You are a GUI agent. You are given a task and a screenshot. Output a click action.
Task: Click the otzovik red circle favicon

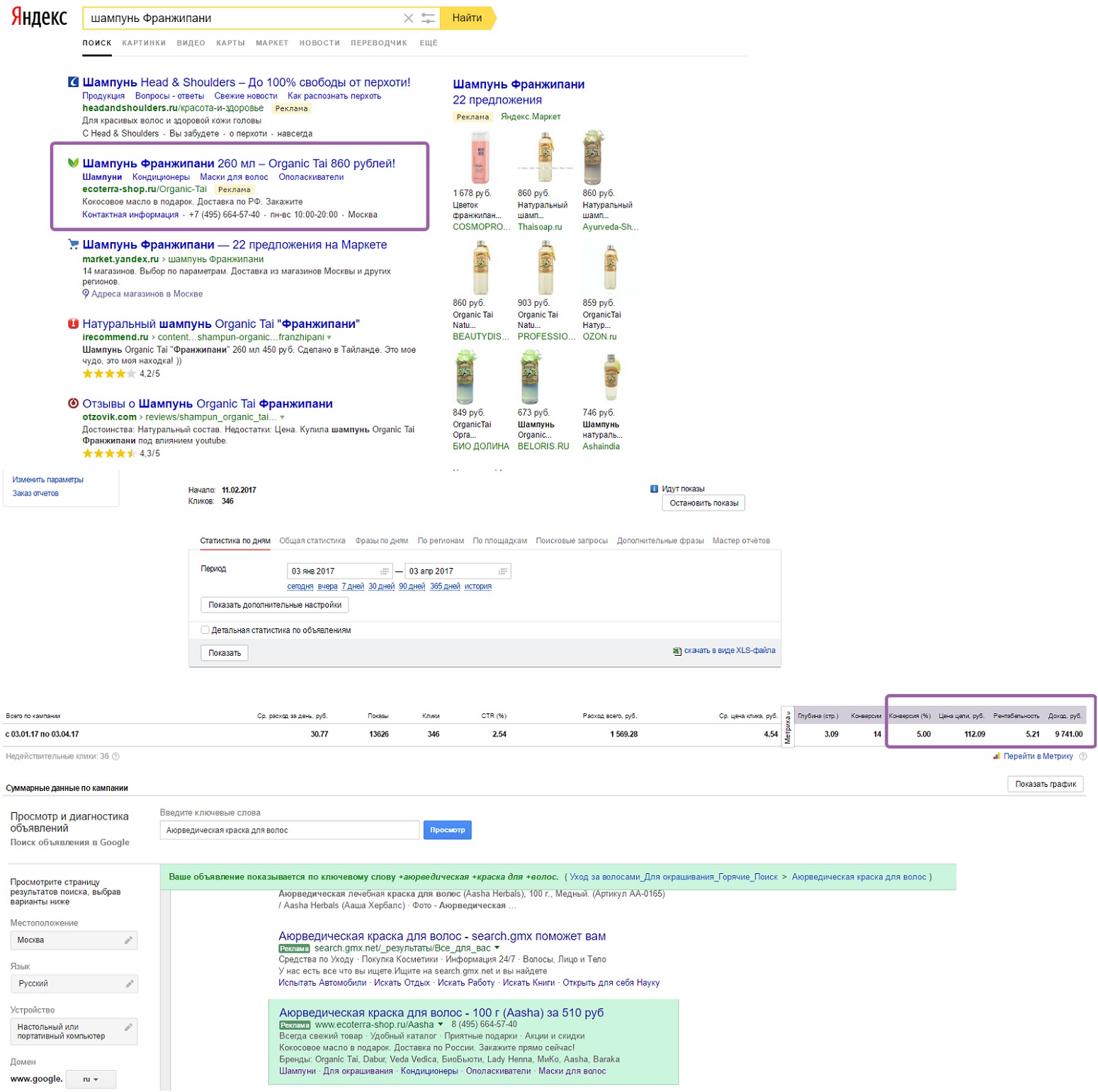[x=73, y=404]
